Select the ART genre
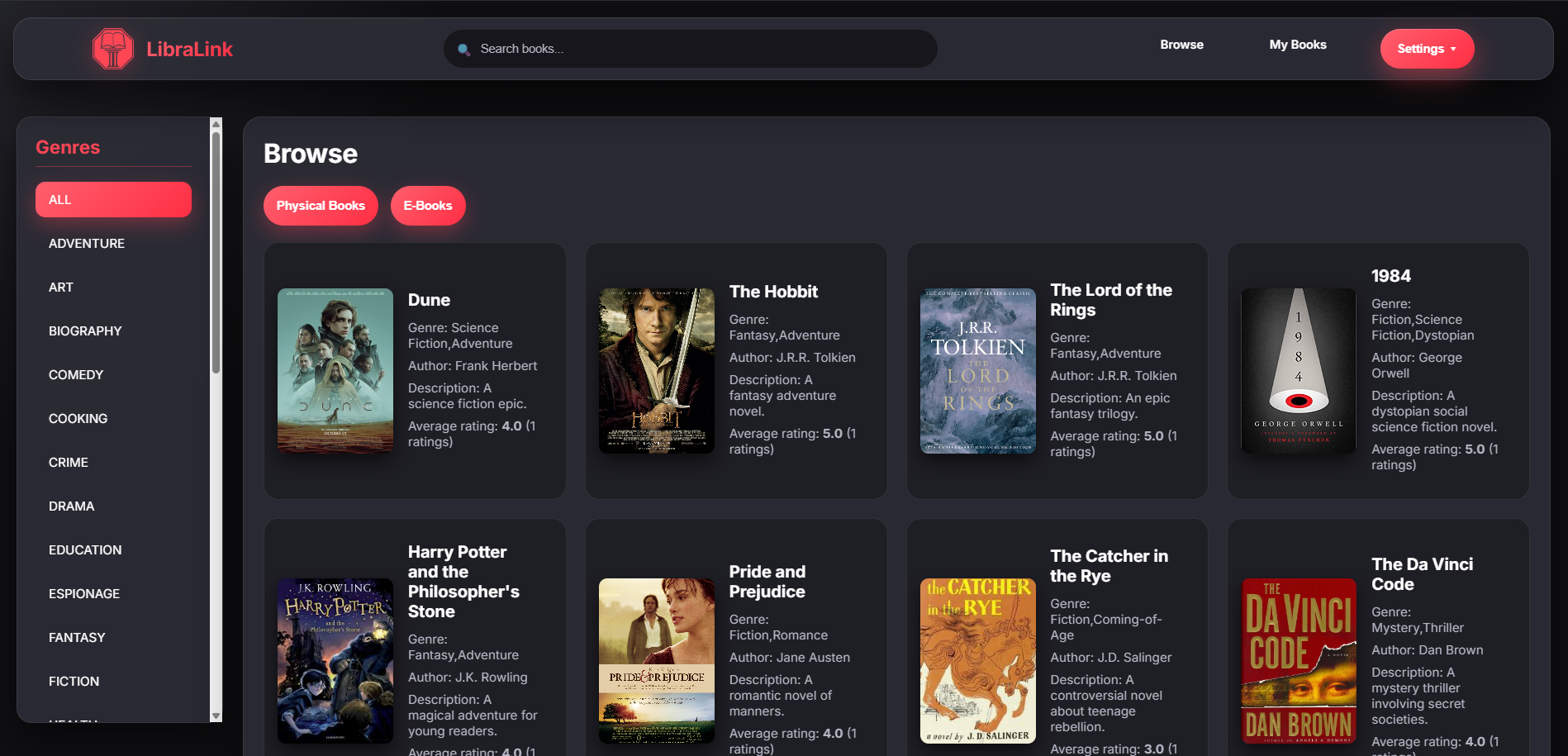 (113, 288)
